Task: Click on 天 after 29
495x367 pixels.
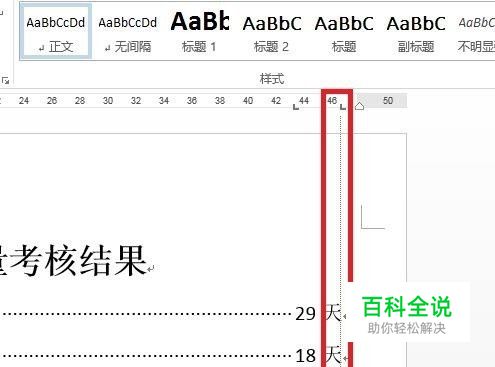Action: click(x=333, y=313)
